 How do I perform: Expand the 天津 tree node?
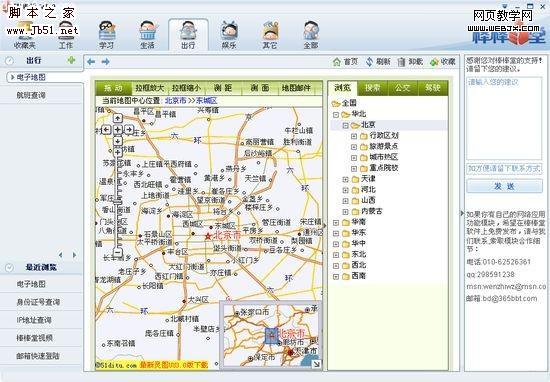pyautogui.click(x=346, y=179)
